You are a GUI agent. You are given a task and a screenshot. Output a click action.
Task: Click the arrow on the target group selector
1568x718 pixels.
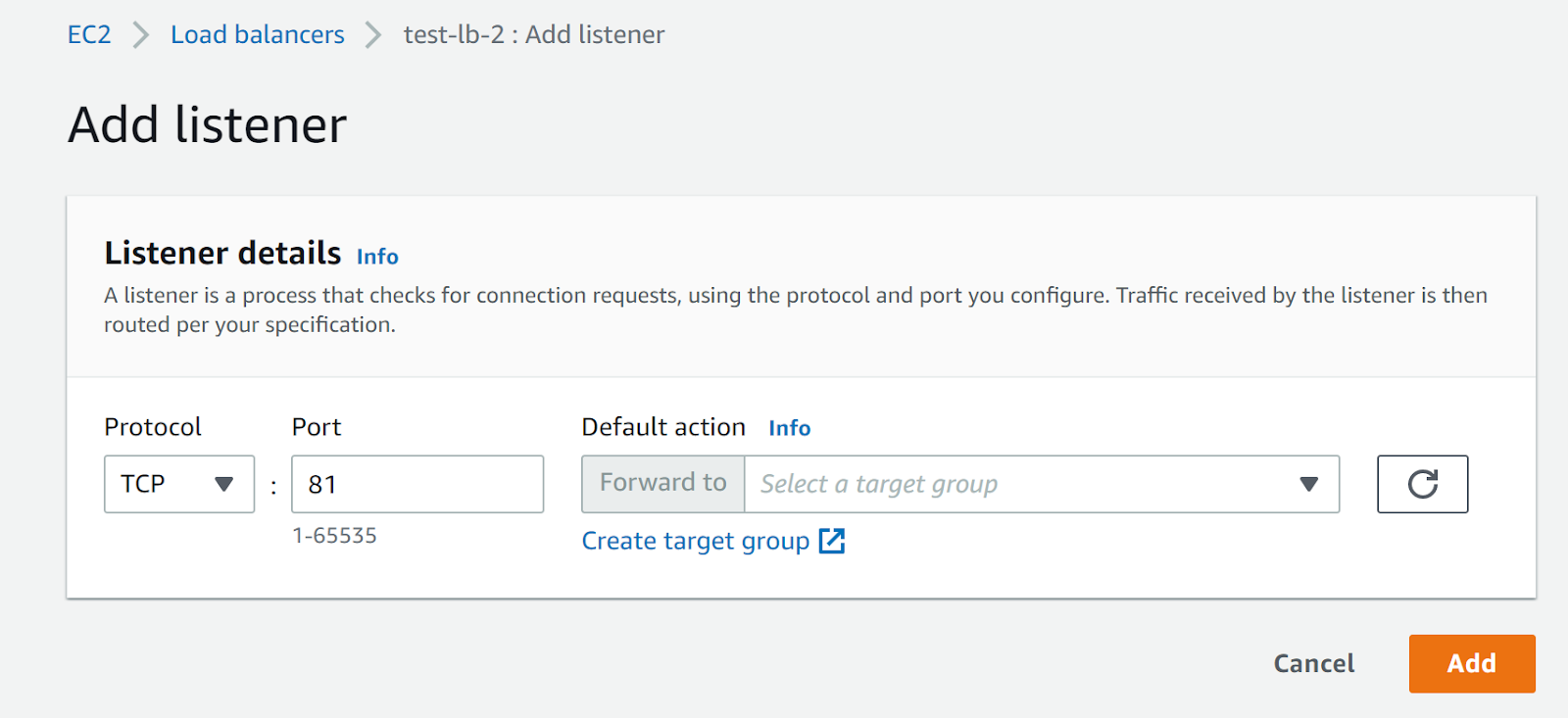coord(1308,484)
